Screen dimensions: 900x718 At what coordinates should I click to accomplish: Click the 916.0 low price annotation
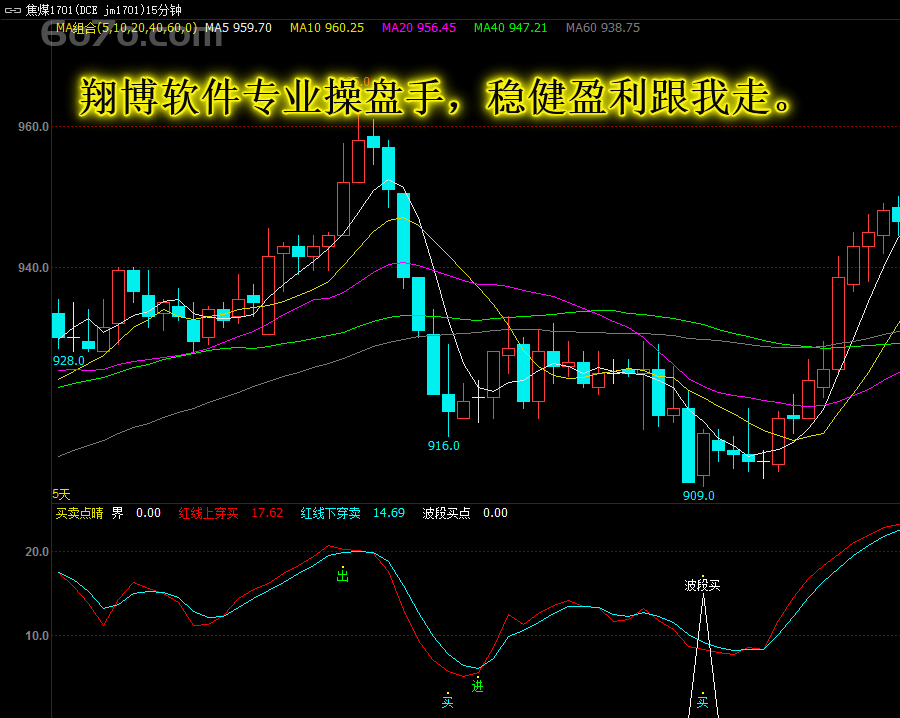click(x=443, y=445)
